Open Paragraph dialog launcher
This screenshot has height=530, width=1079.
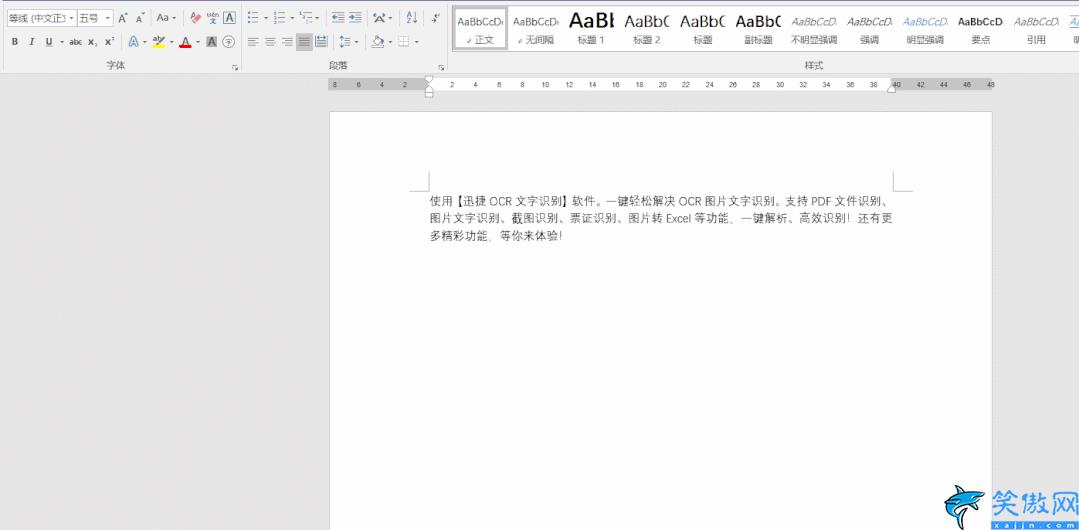(x=442, y=67)
